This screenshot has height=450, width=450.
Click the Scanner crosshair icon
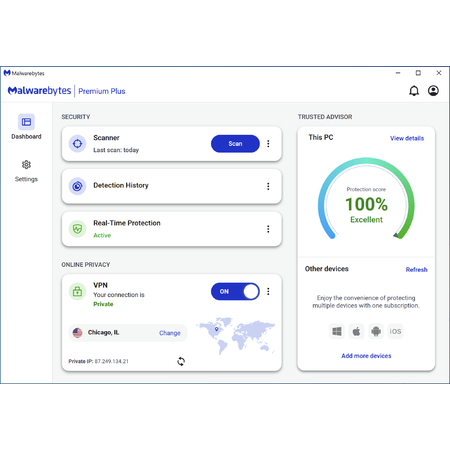click(x=77, y=144)
